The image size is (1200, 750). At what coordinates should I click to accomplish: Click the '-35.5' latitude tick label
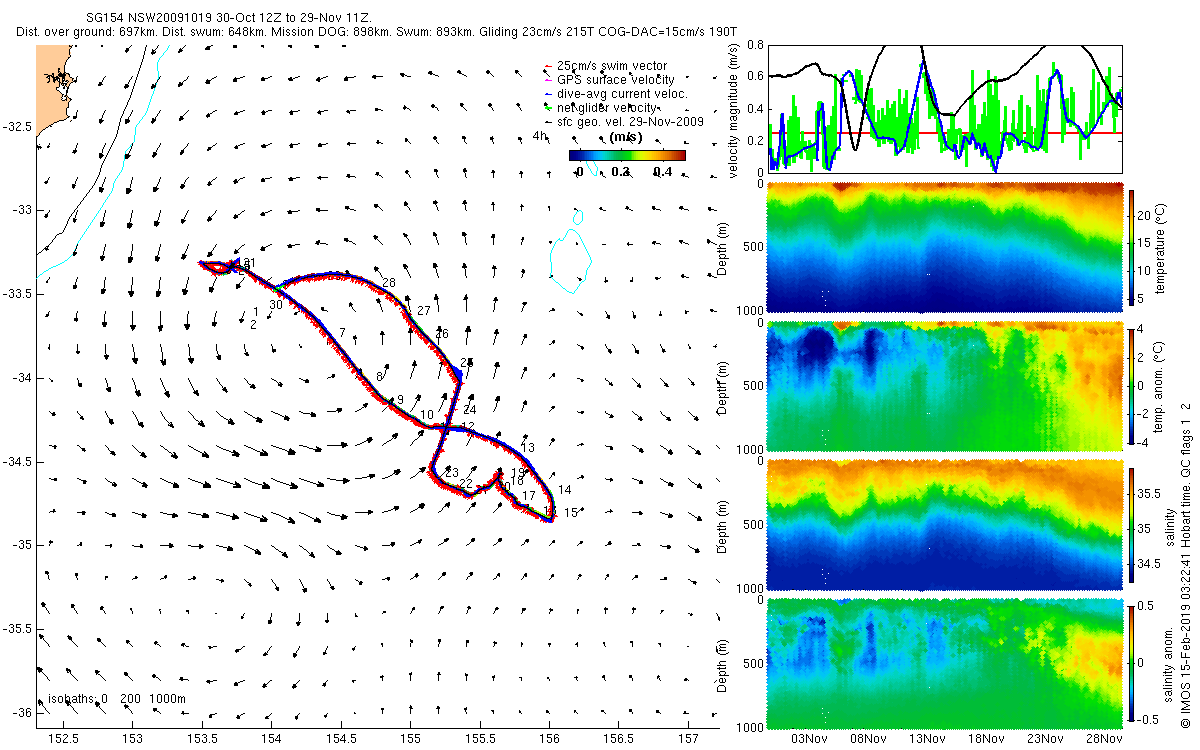pyautogui.click(x=16, y=629)
